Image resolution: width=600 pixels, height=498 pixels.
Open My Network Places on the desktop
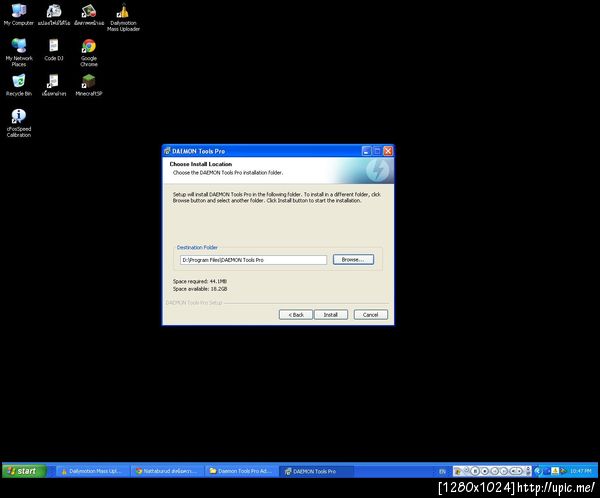(x=19, y=52)
